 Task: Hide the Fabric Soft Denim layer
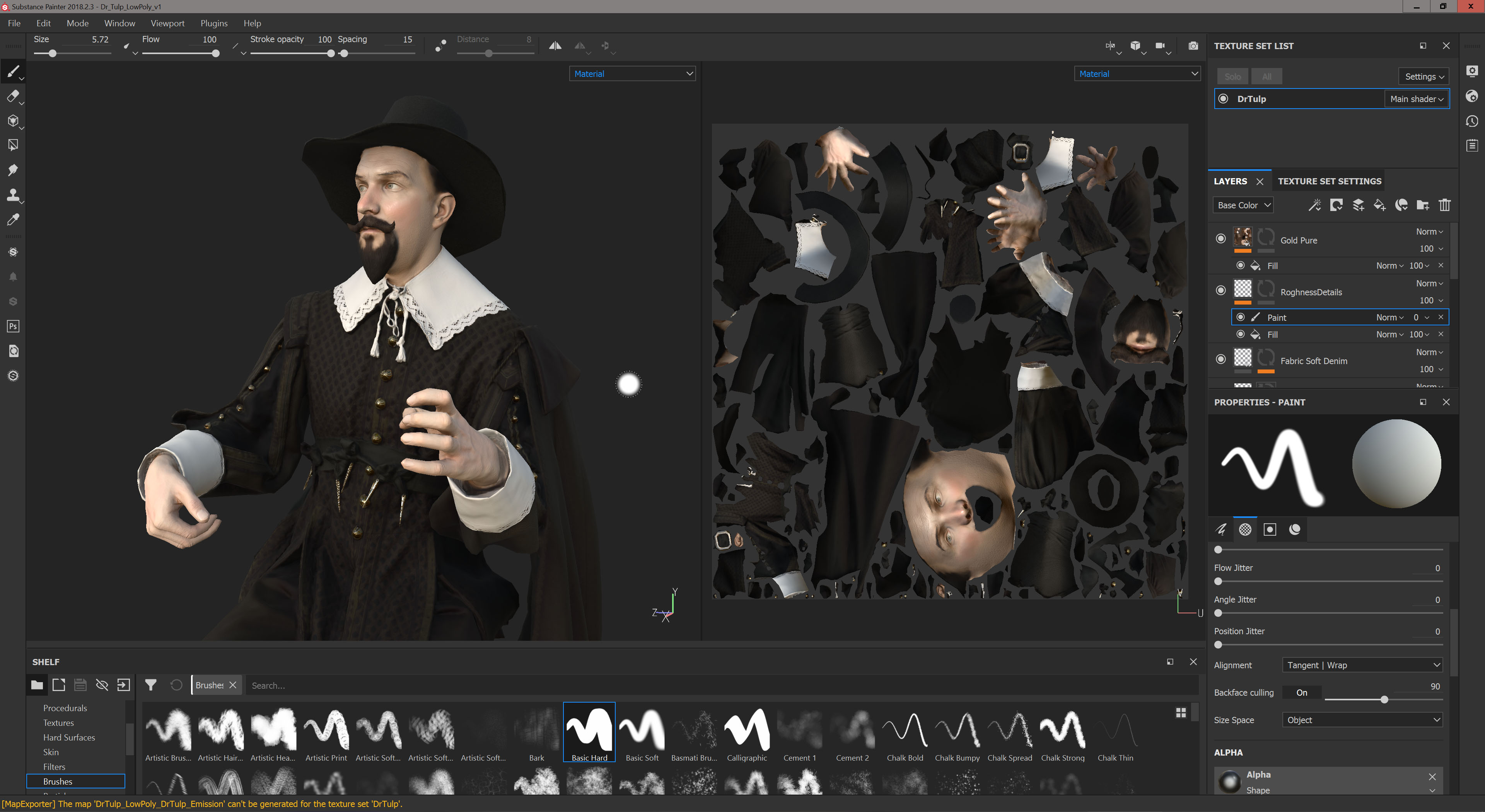[1220, 359]
